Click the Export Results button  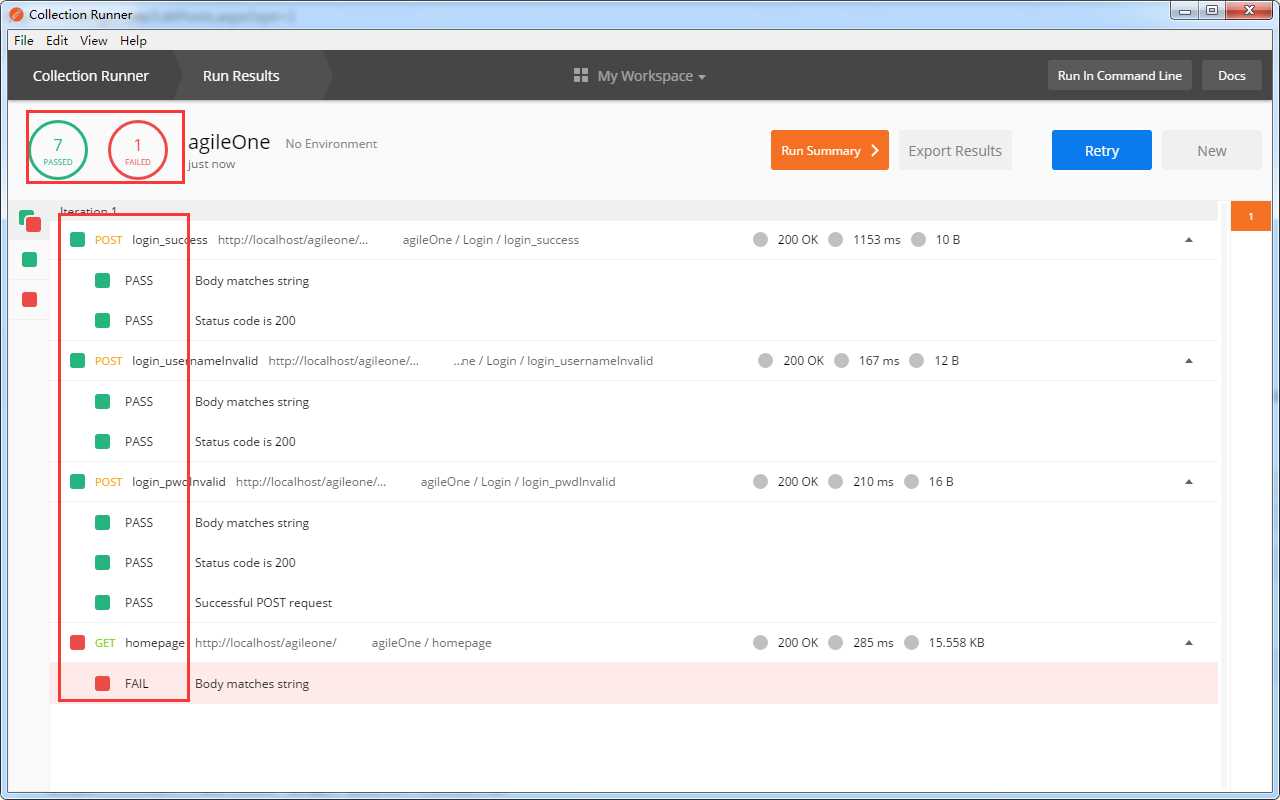[x=954, y=151]
